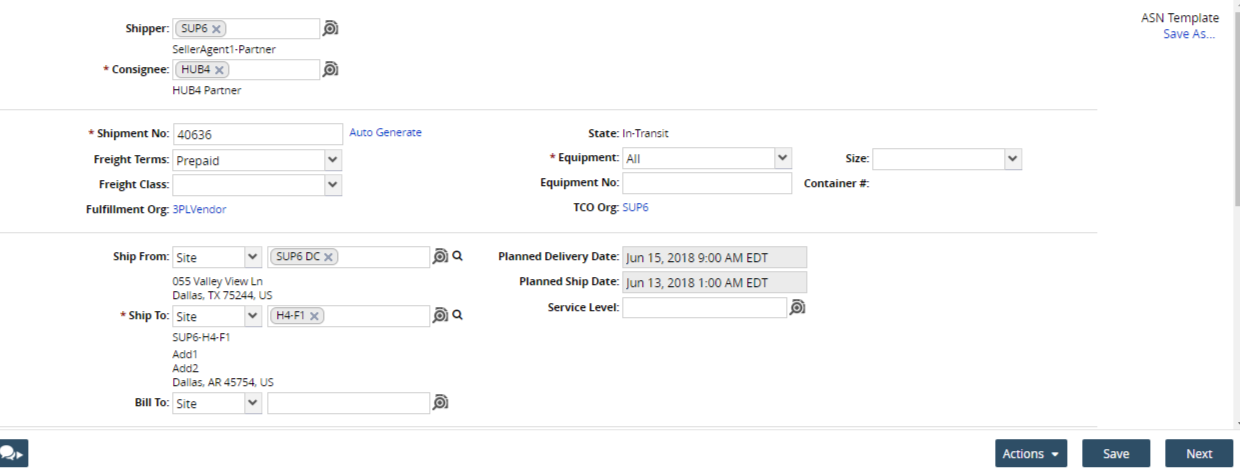This screenshot has height=470, width=1240.
Task: Open the Ship To lookup picker icon
Action: point(440,316)
